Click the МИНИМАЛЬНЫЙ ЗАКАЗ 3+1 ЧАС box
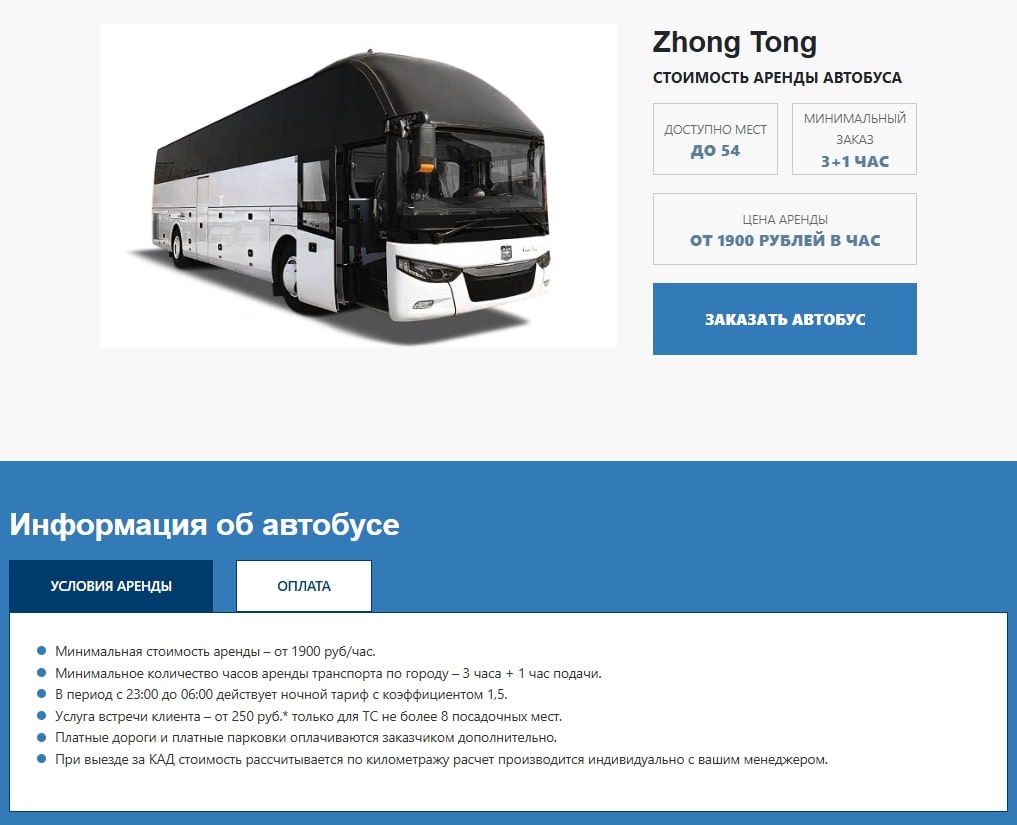The height and width of the screenshot is (825, 1017). tap(854, 139)
